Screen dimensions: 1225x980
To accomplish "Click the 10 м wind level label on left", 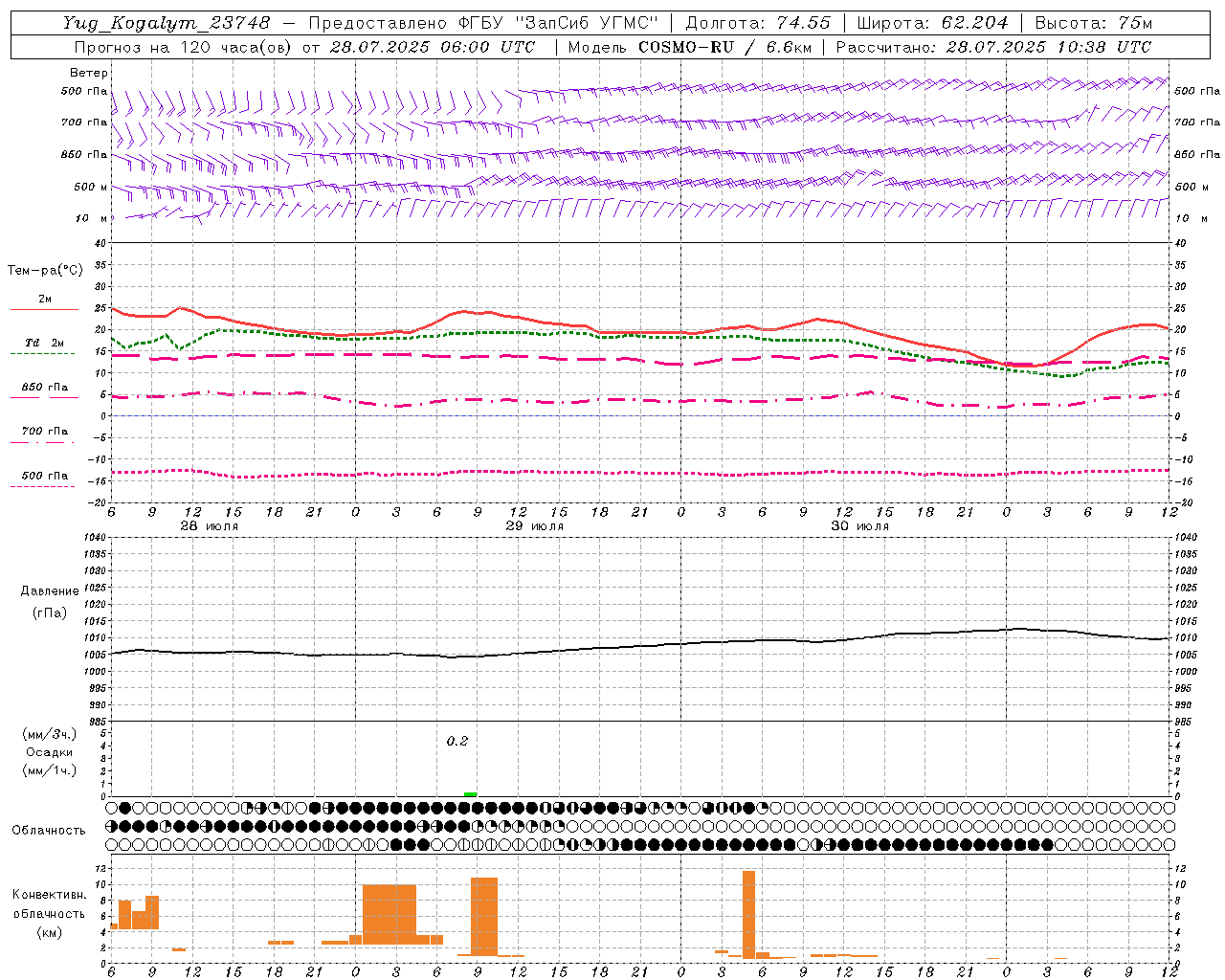I will [92, 218].
